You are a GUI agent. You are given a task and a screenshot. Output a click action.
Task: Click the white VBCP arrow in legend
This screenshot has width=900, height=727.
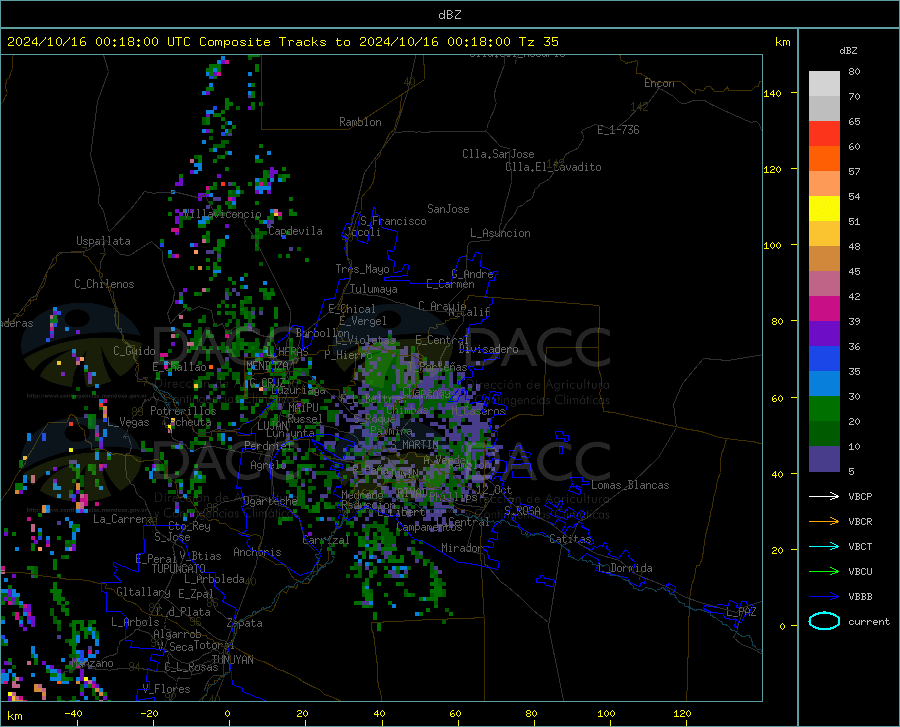pos(824,496)
